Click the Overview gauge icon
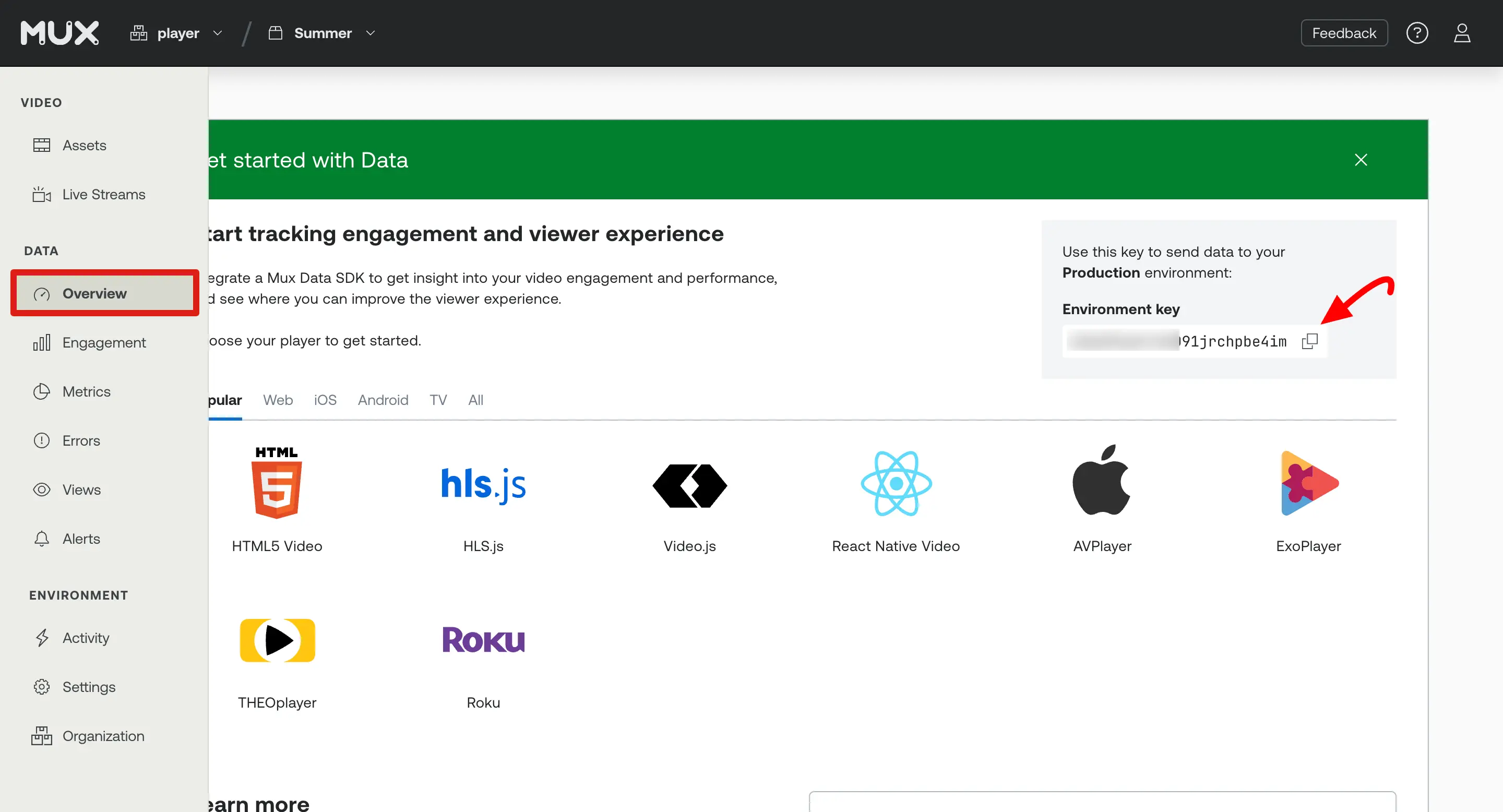 (x=41, y=294)
